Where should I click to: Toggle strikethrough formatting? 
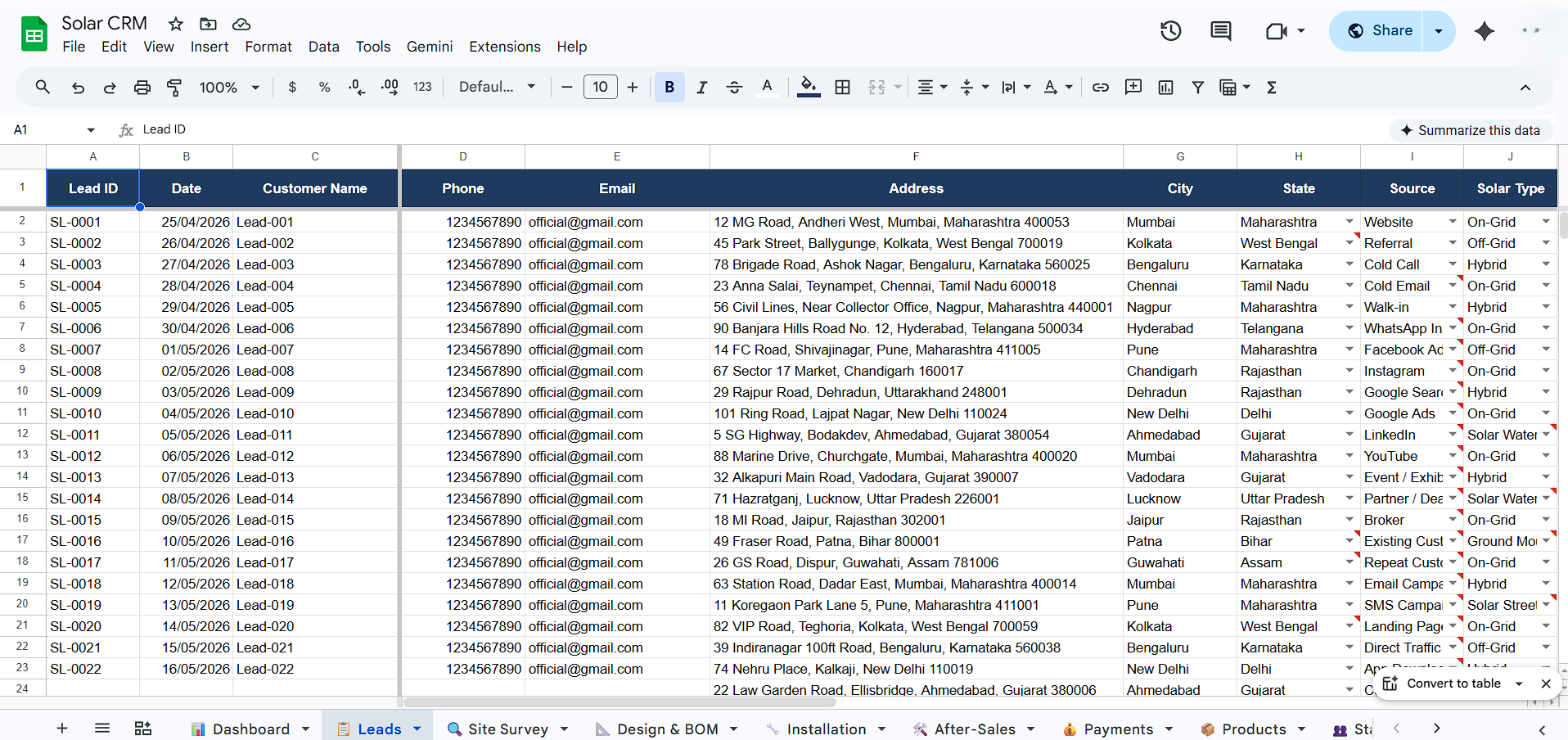734,87
